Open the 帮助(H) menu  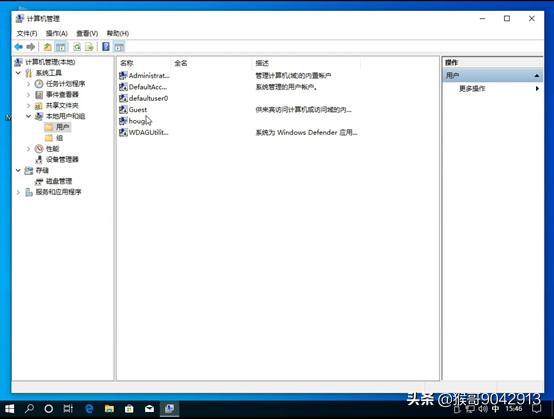click(118, 33)
